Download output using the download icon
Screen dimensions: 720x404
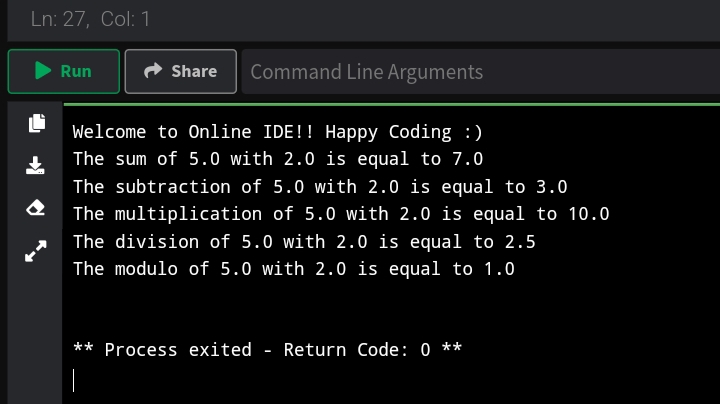(35, 165)
